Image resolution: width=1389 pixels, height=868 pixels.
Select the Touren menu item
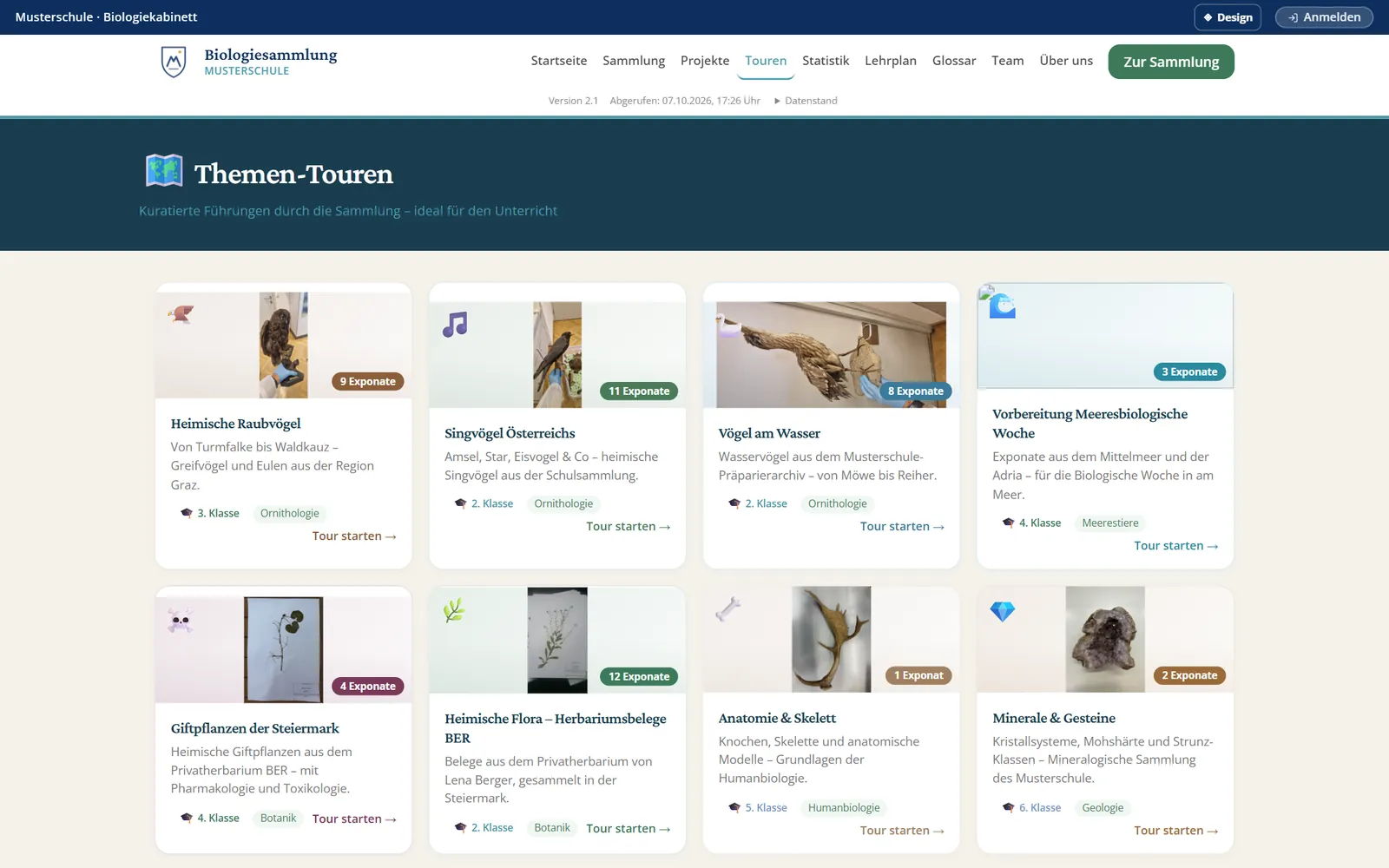coord(766,61)
